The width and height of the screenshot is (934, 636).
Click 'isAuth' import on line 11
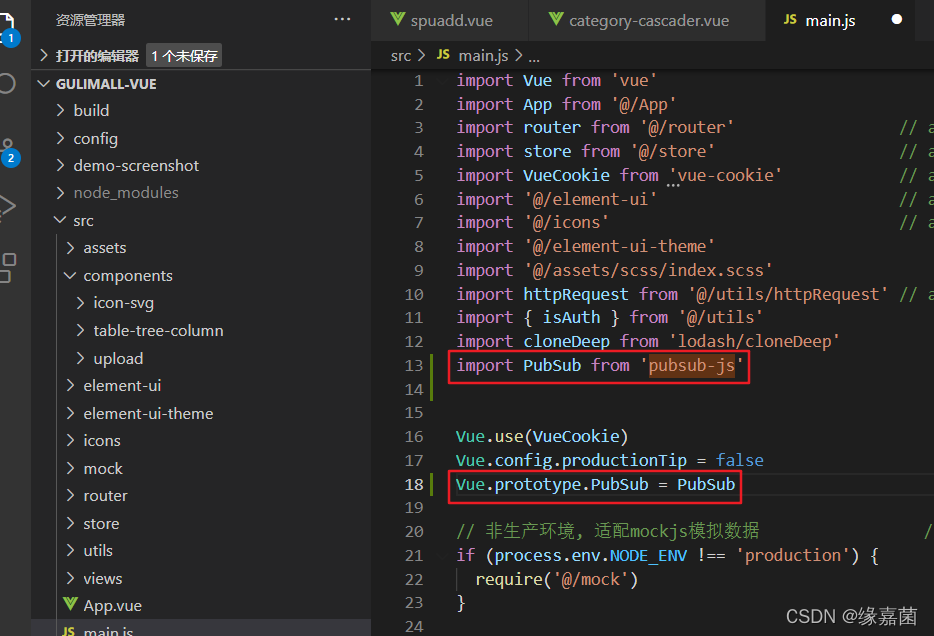pyautogui.click(x=571, y=317)
